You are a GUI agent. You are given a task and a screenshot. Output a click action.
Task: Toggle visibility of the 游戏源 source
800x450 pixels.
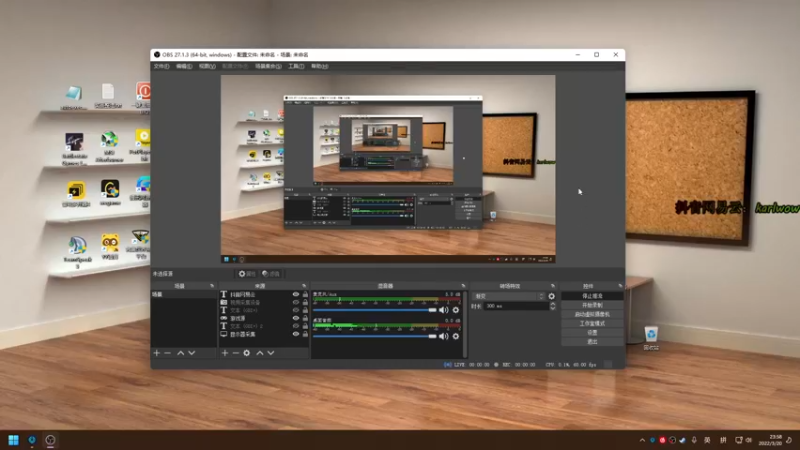[295, 318]
